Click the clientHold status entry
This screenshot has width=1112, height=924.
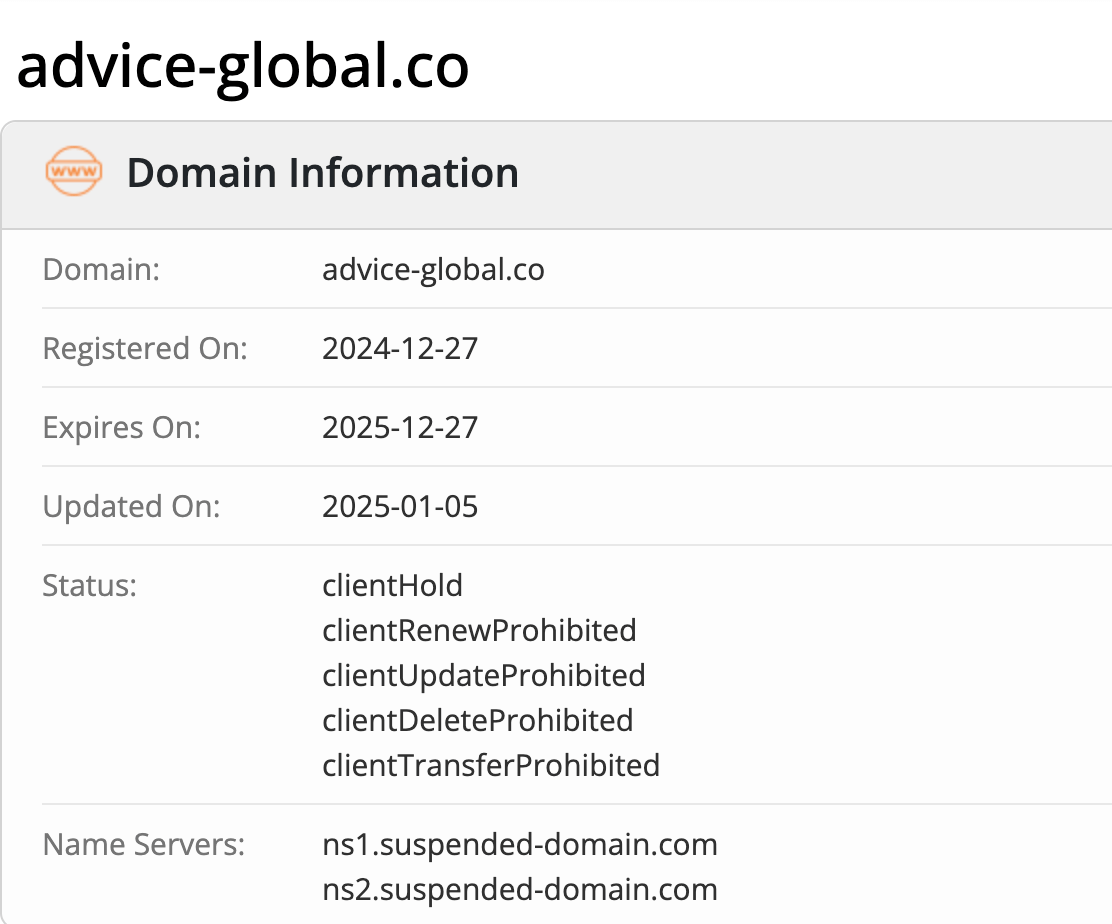point(392,586)
